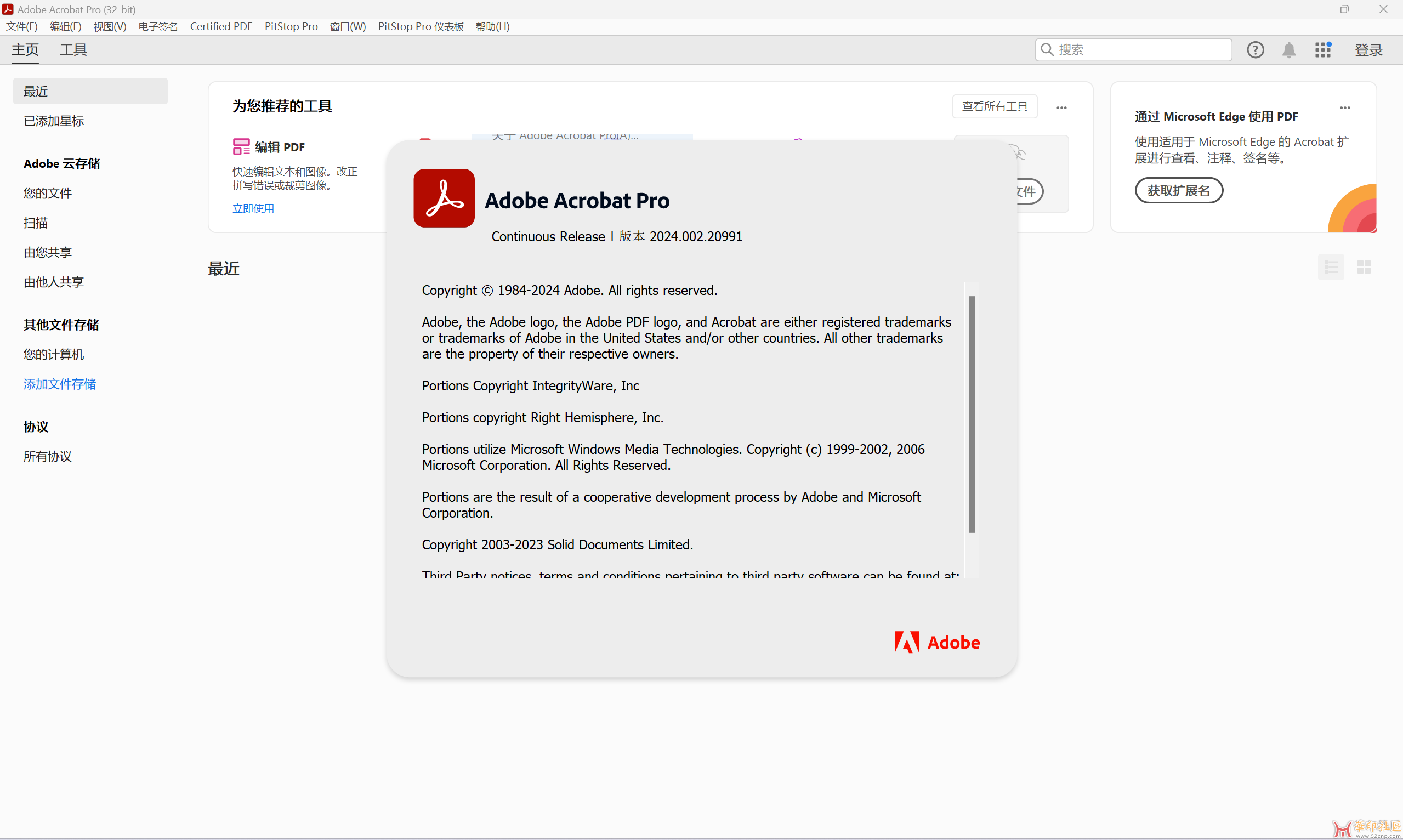Viewport: 1403px width, 840px height.
Task: Open the 文件(F) menu
Action: 21,27
